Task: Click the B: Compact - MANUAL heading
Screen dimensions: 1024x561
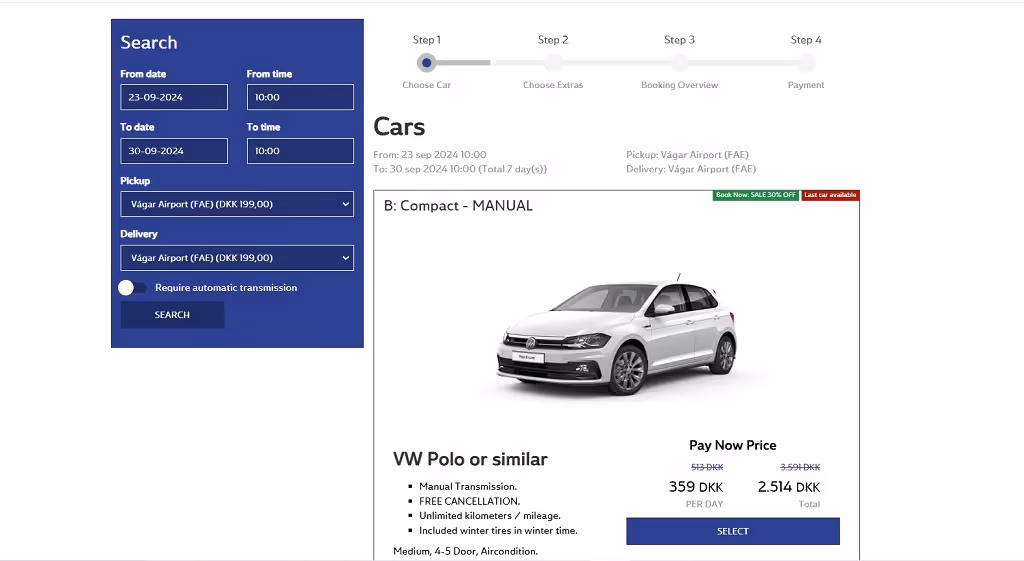Action: pyautogui.click(x=458, y=206)
